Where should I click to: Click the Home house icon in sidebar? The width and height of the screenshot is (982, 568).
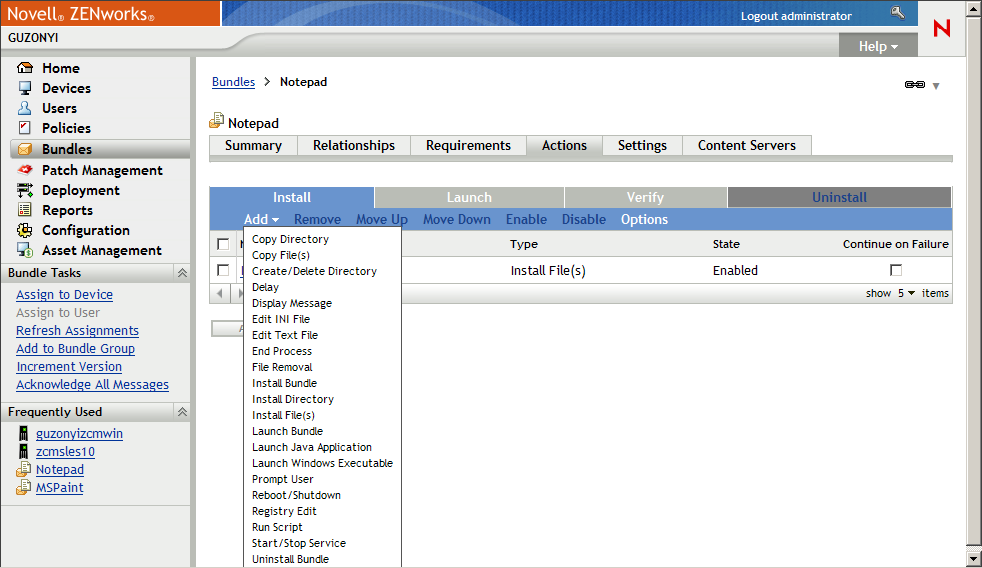click(x=24, y=68)
